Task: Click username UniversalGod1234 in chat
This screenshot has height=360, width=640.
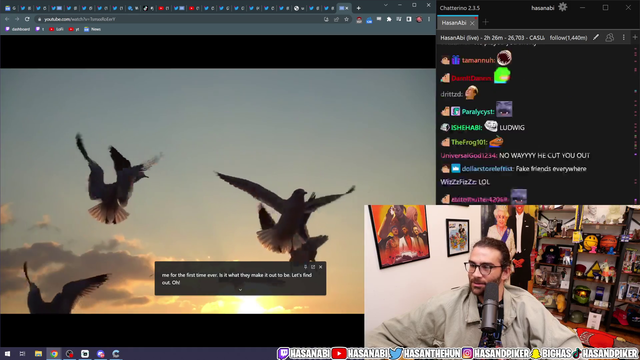Action: point(469,156)
